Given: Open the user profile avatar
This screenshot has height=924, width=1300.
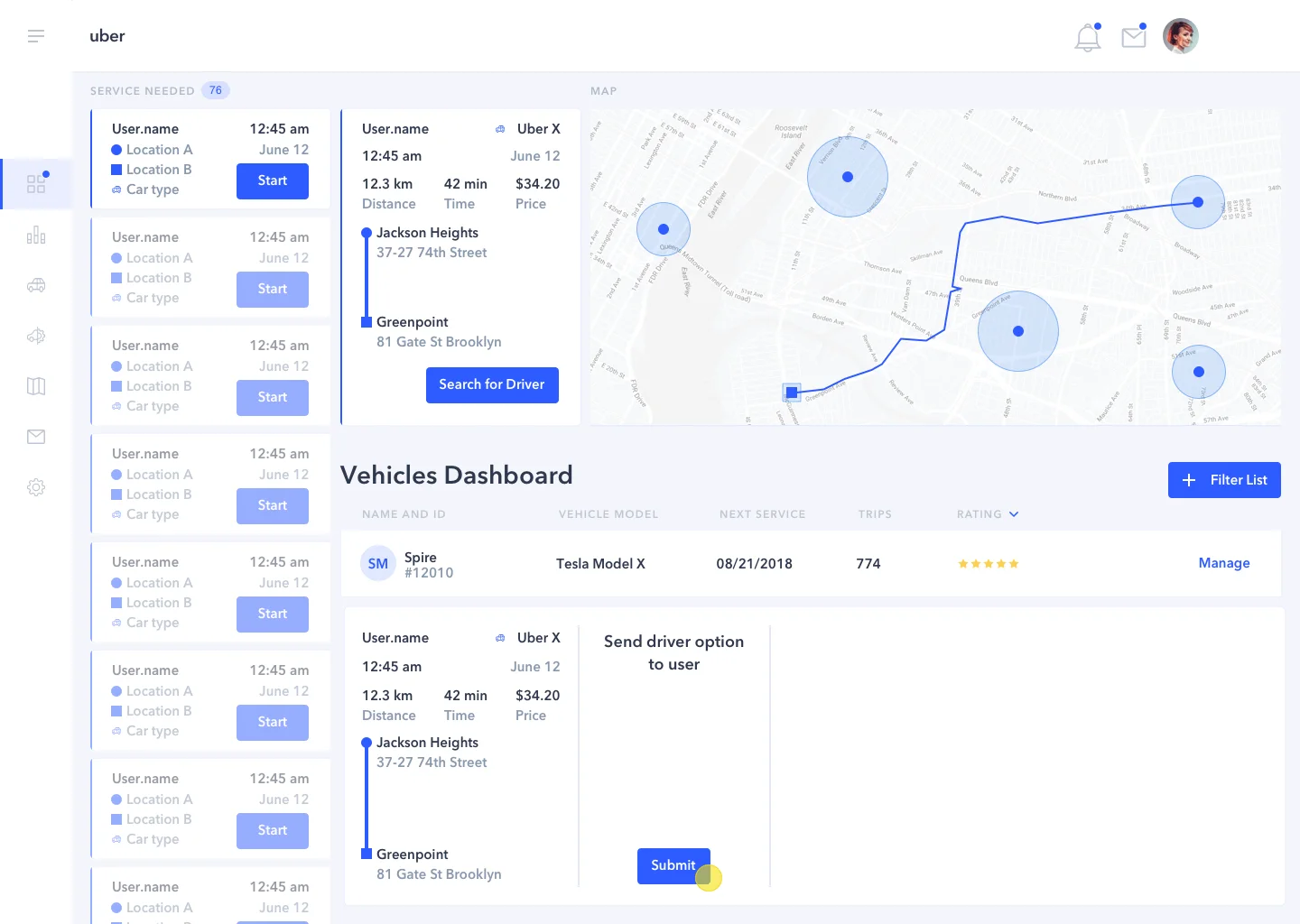Looking at the screenshot, I should 1180,36.
